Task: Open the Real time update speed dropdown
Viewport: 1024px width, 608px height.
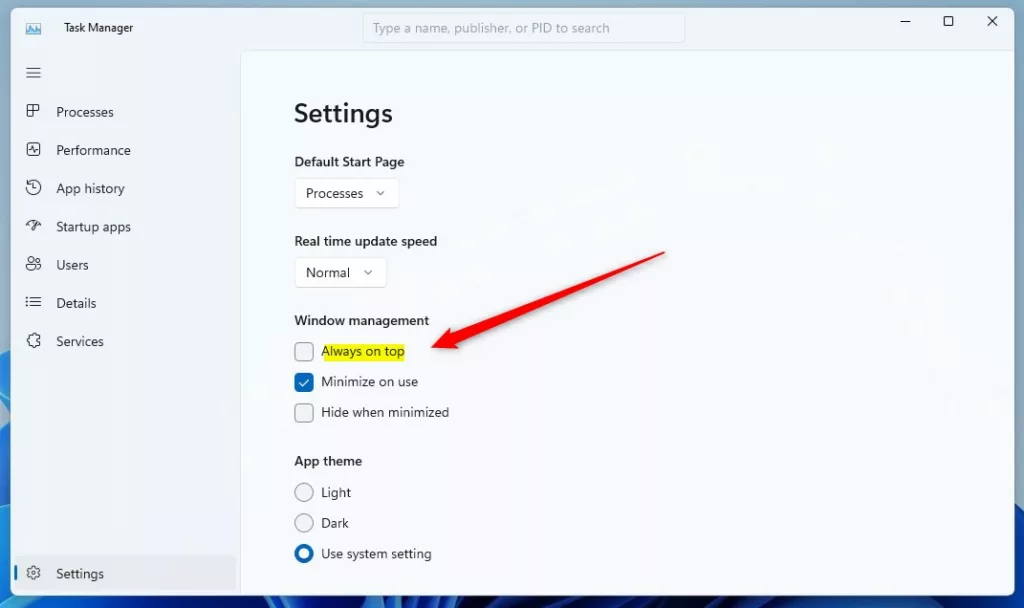Action: pos(340,272)
